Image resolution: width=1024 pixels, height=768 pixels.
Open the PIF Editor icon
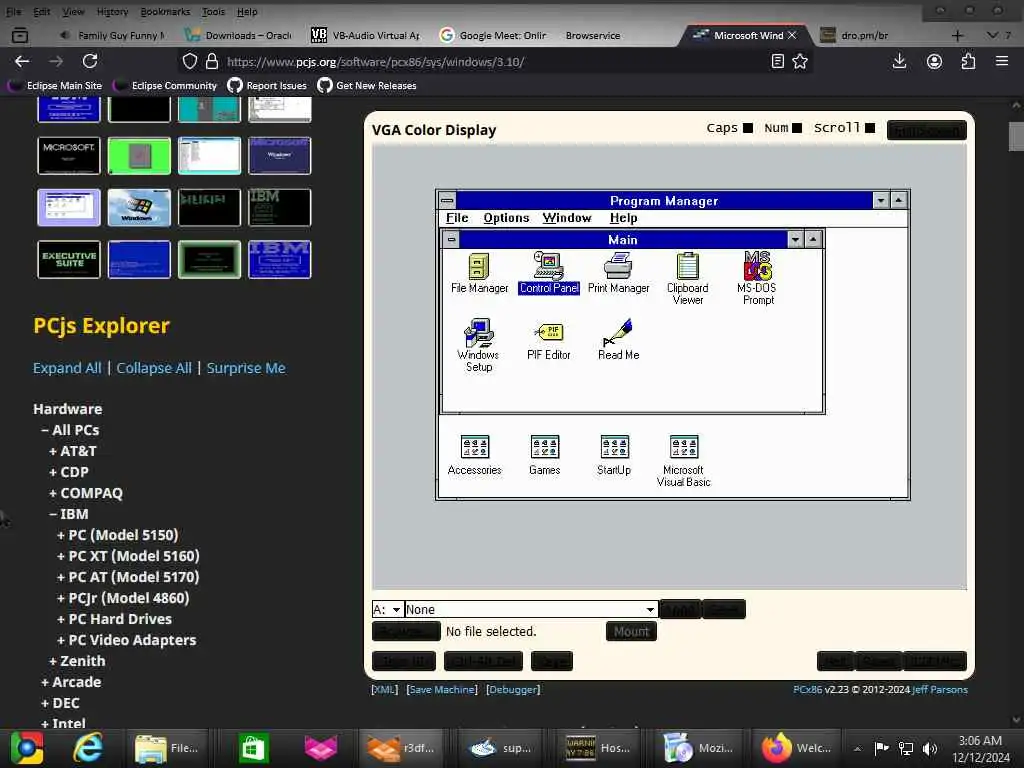[x=549, y=340]
